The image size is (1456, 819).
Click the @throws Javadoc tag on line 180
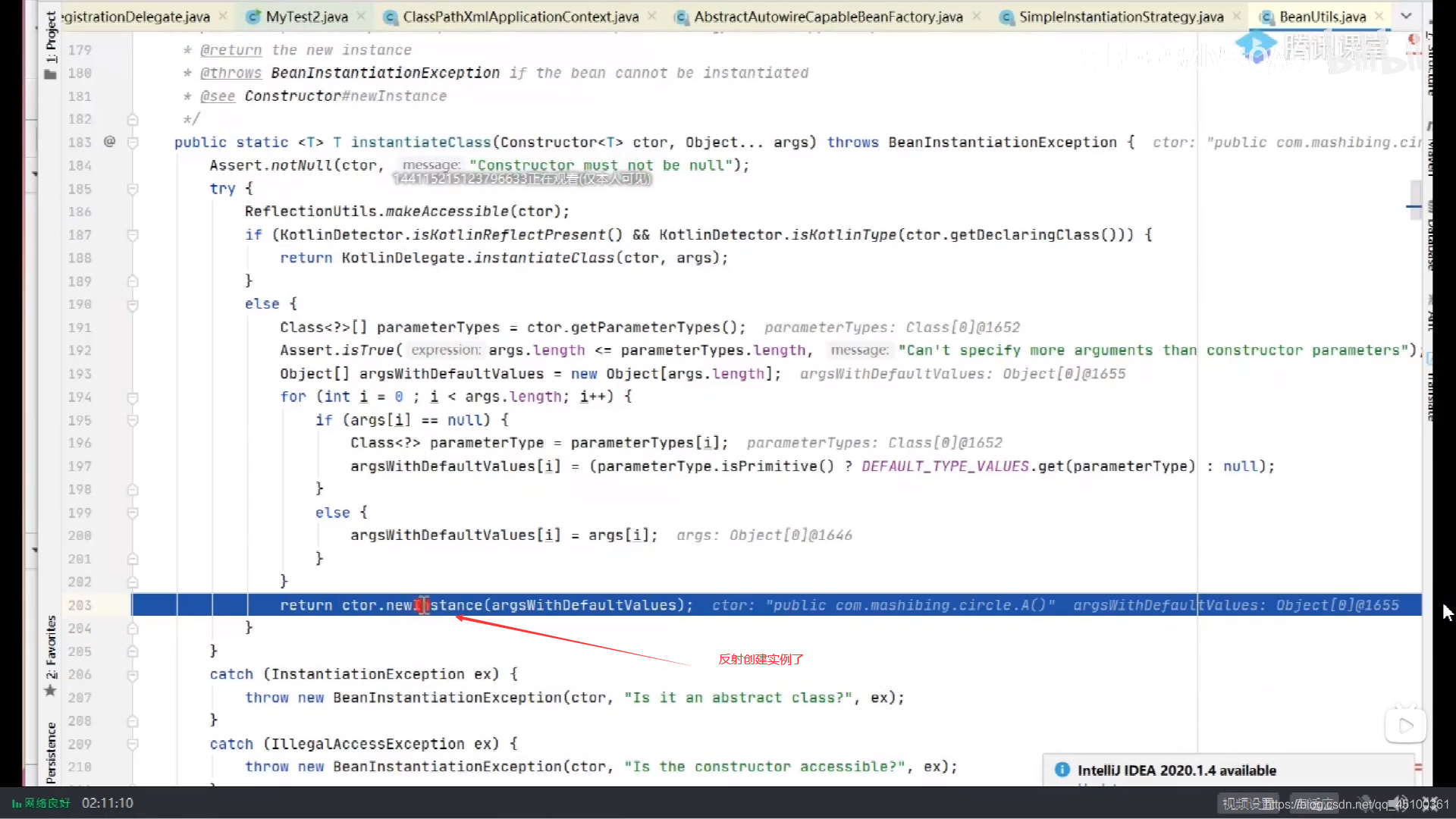pos(231,73)
